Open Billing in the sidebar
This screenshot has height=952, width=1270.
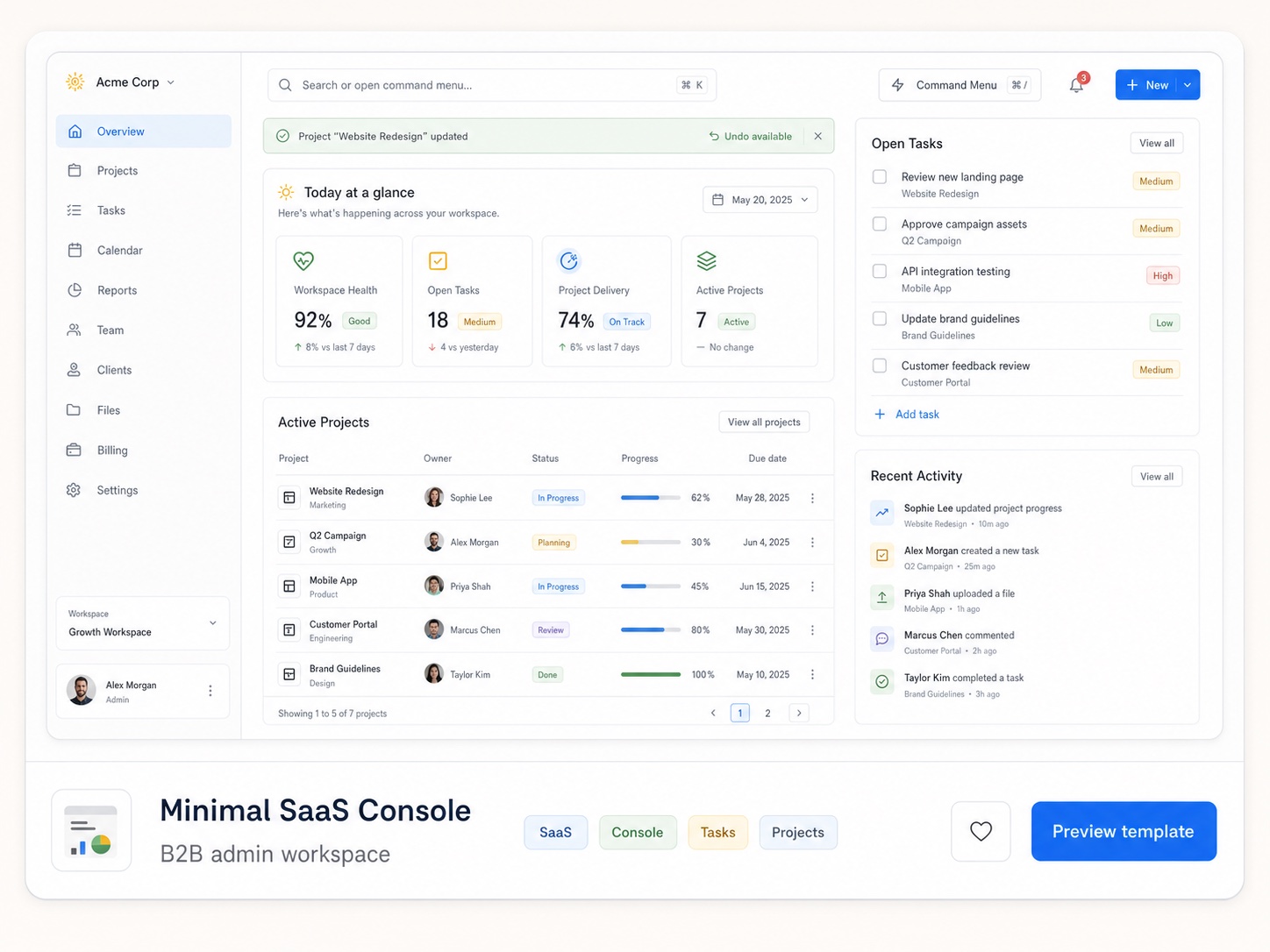tap(144, 451)
